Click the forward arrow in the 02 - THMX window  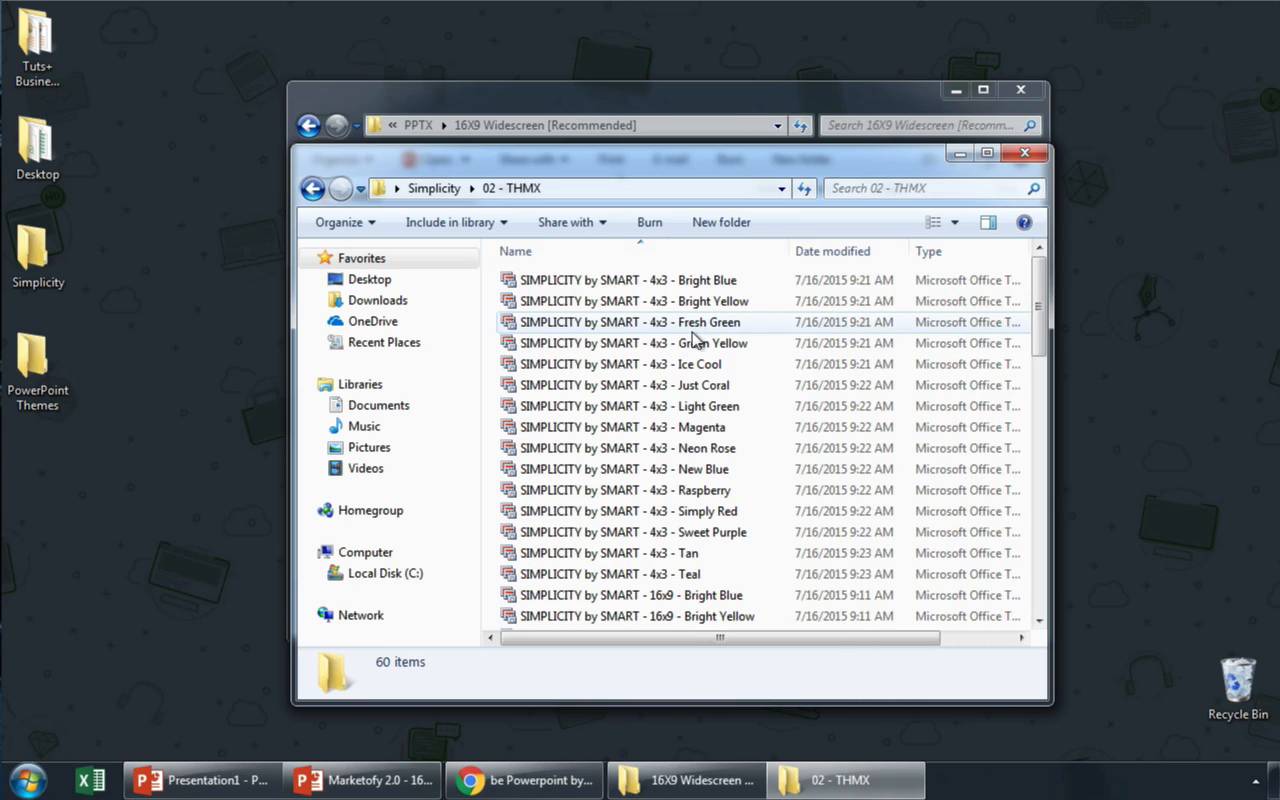[340, 188]
